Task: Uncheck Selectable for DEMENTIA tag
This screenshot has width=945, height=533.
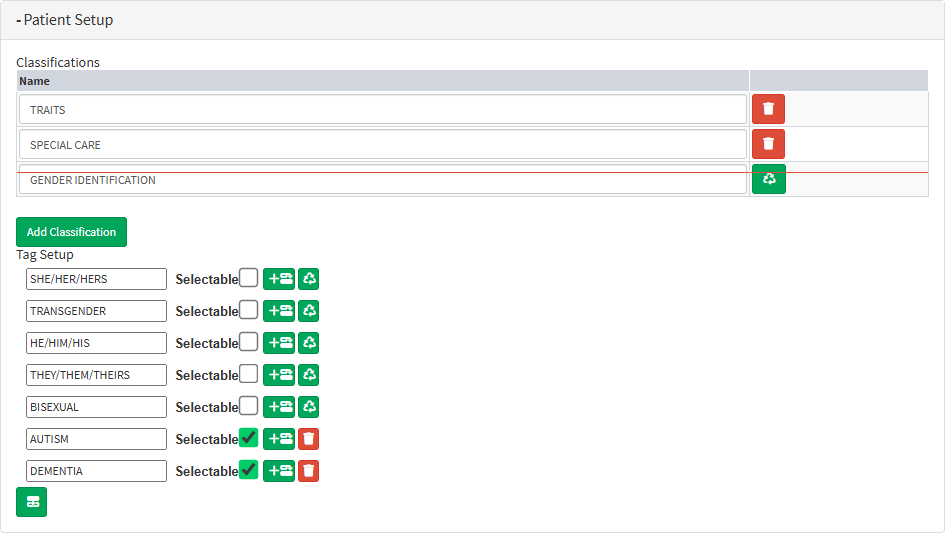Action: (x=249, y=470)
